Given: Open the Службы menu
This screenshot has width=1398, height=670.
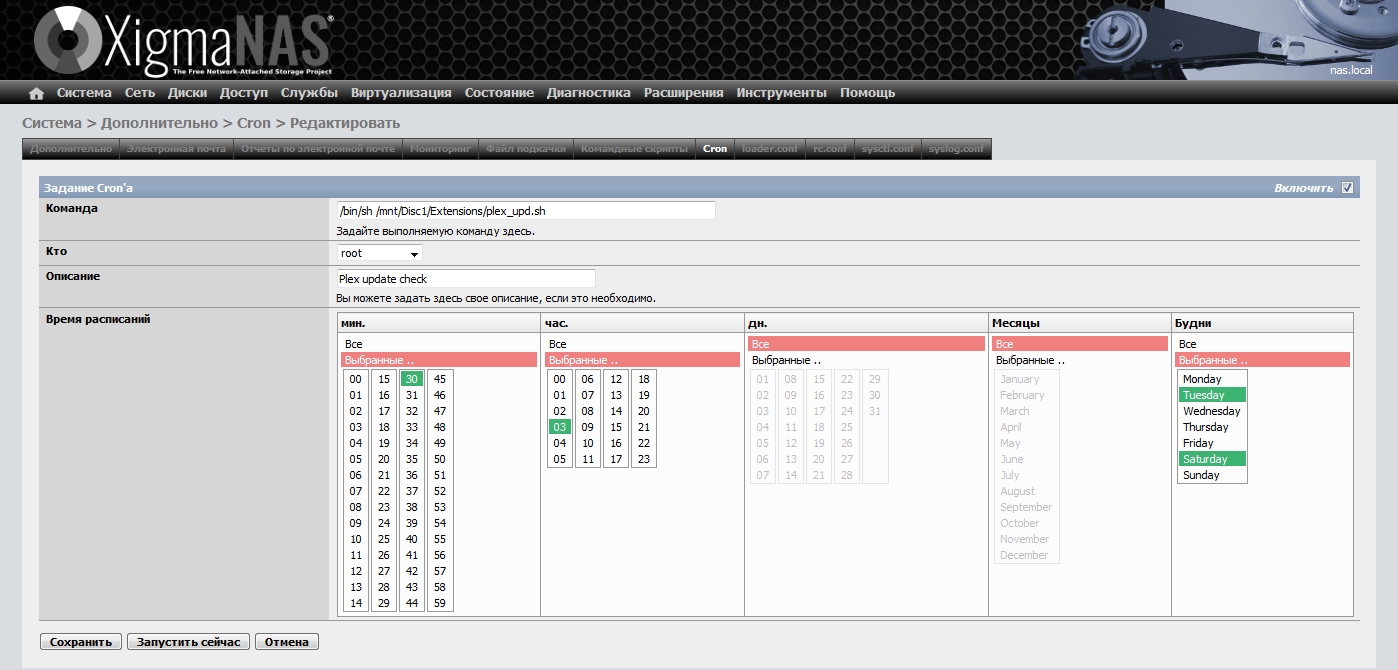Looking at the screenshot, I should pyautogui.click(x=309, y=93).
